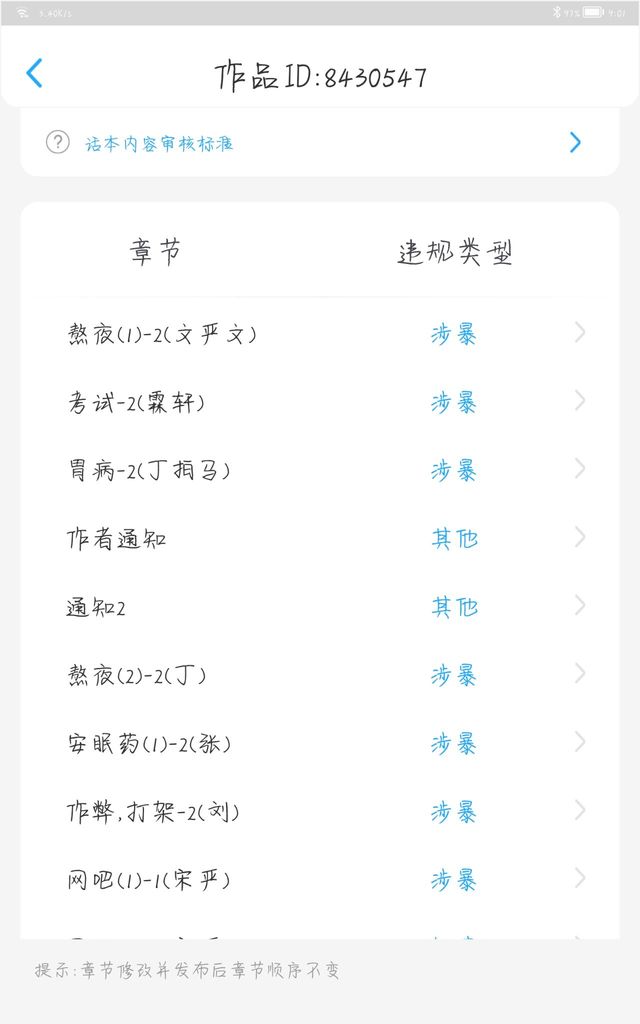Expand the 熬夜(1)-2(文严文) row chevron

click(x=580, y=333)
